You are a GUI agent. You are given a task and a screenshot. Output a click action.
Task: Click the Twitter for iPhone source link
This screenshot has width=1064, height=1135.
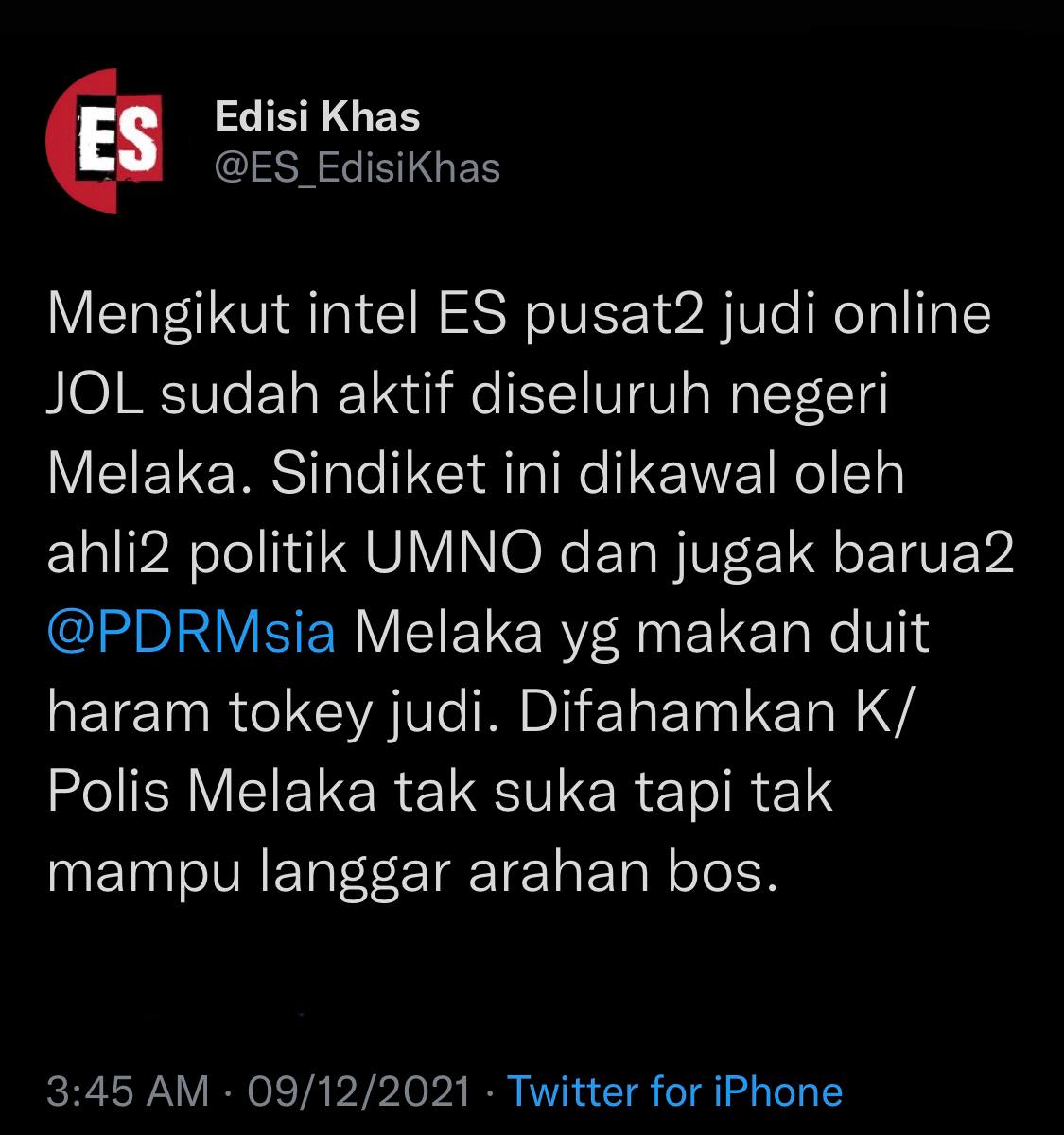[675, 1091]
